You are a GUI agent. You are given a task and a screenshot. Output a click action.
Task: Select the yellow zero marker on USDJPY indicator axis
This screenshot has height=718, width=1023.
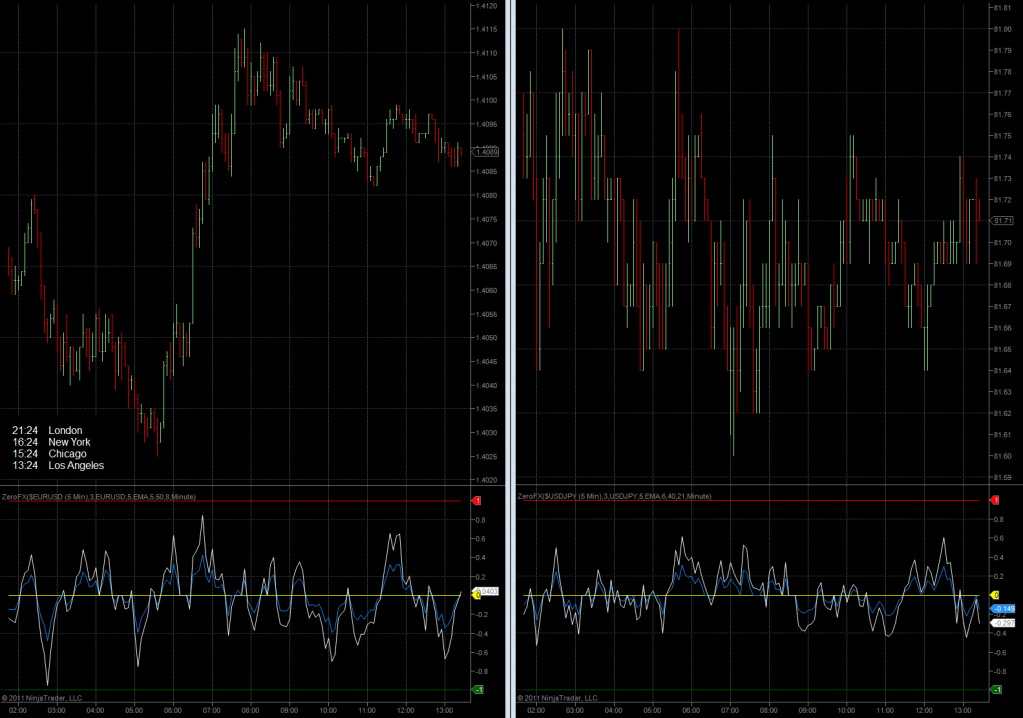pyautogui.click(x=995, y=595)
